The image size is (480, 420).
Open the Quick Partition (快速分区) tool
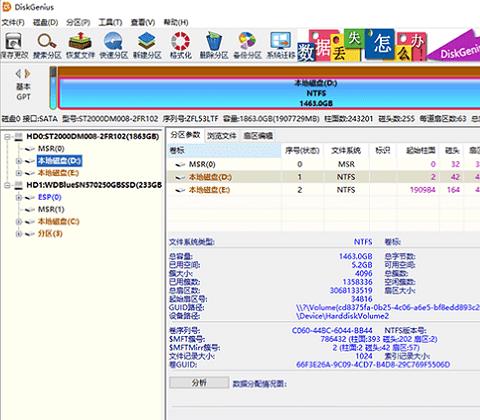point(113,46)
